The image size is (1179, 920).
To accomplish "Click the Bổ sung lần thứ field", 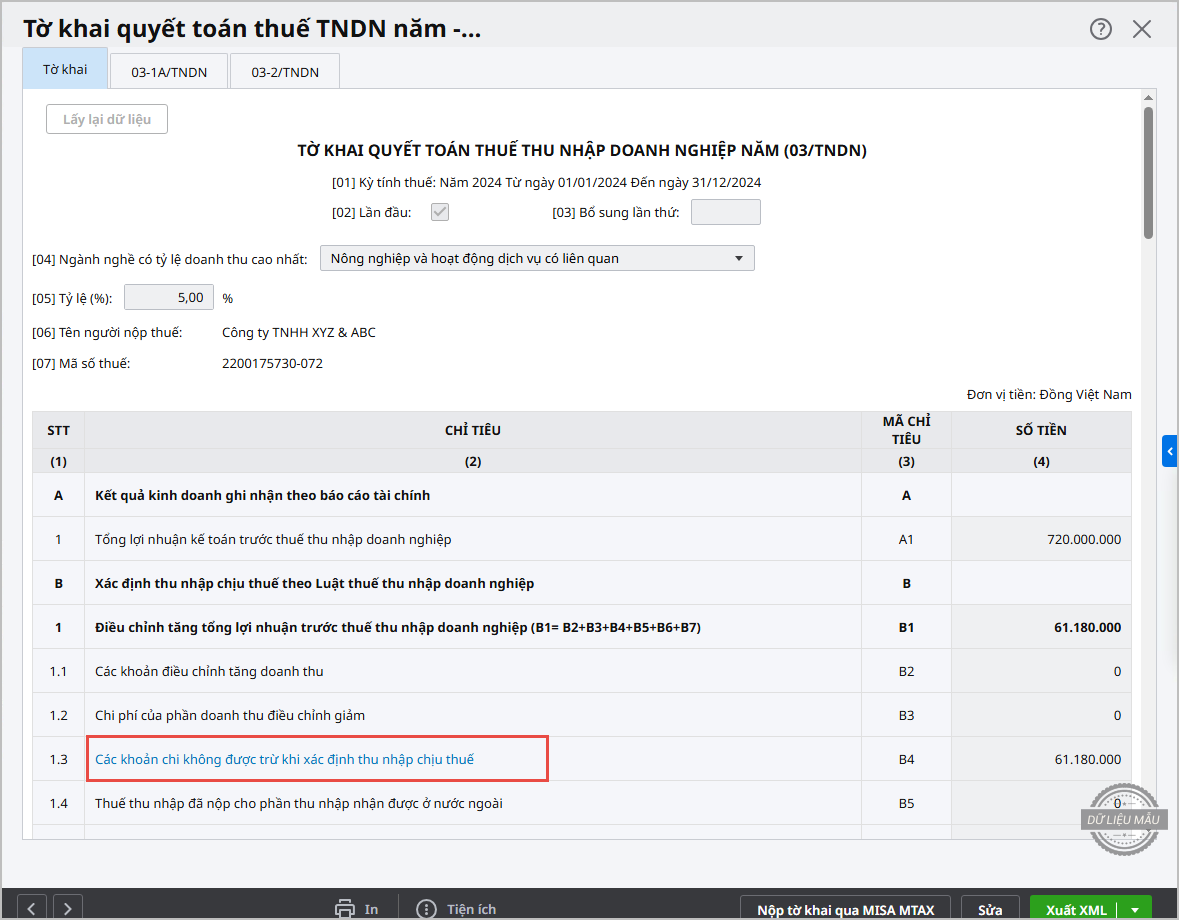I will click(x=725, y=212).
